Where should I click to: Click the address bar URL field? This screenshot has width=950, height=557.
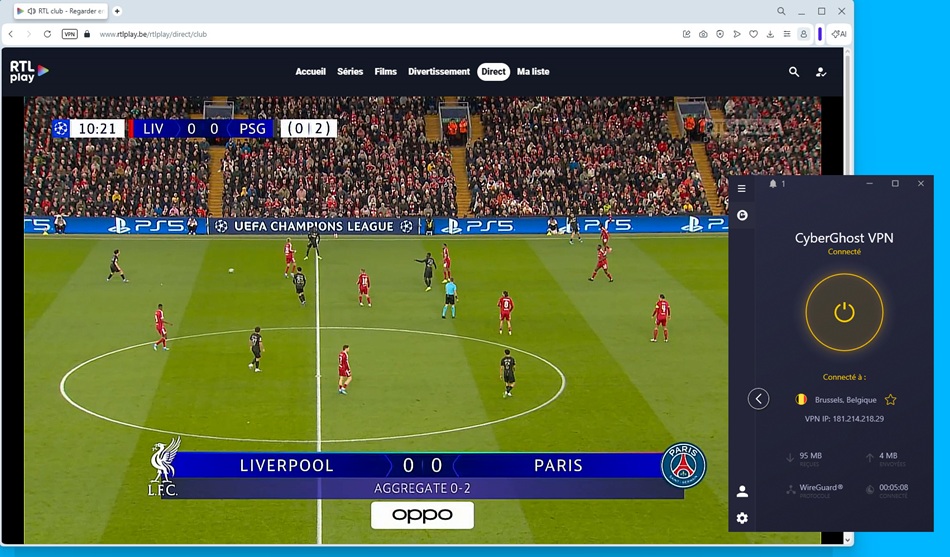pyautogui.click(x=153, y=34)
